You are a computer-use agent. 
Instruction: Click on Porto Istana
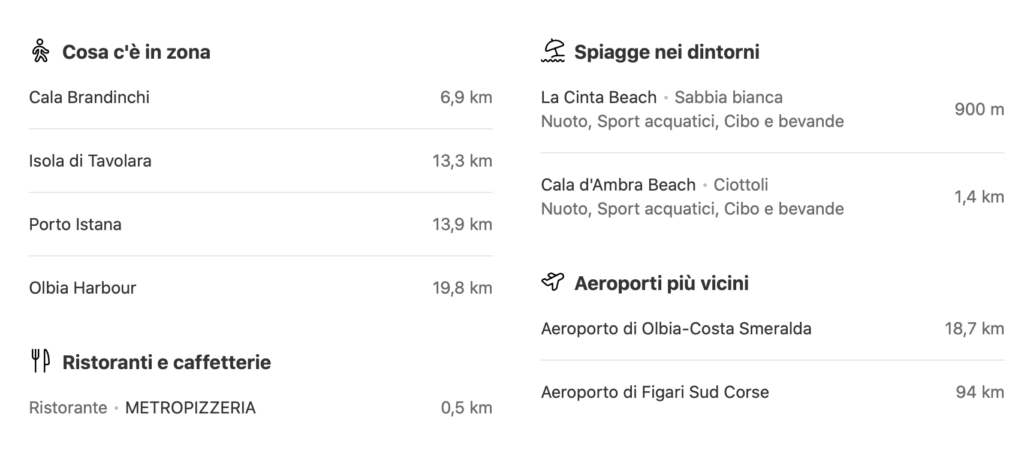[76, 224]
